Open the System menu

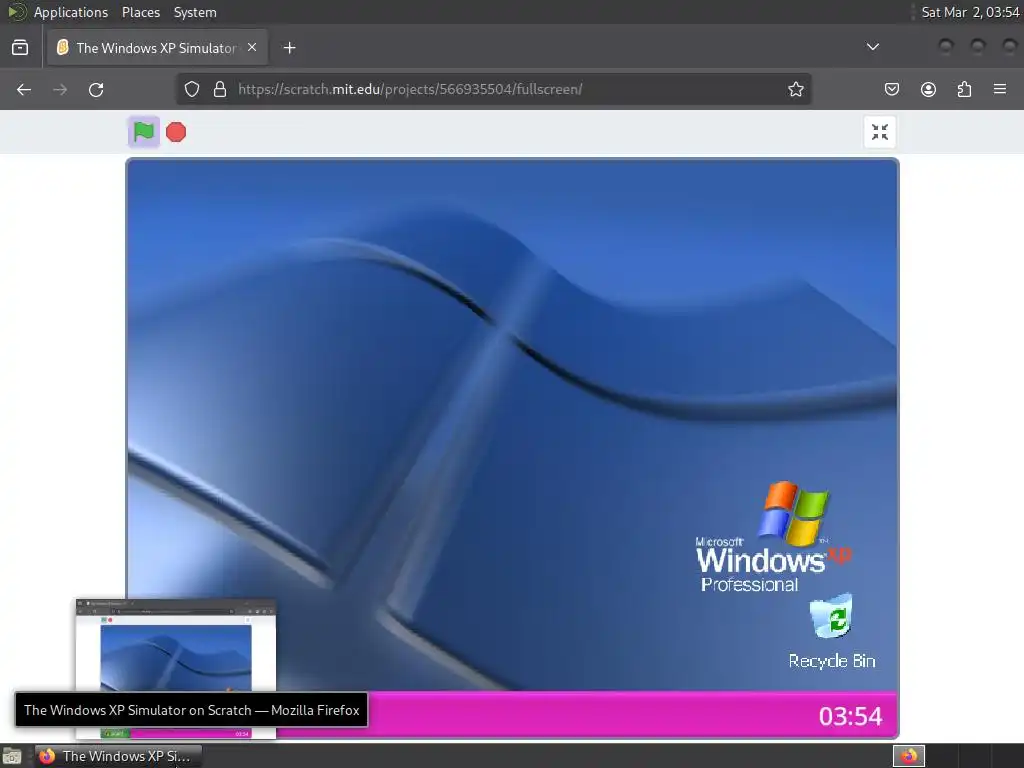coord(195,12)
